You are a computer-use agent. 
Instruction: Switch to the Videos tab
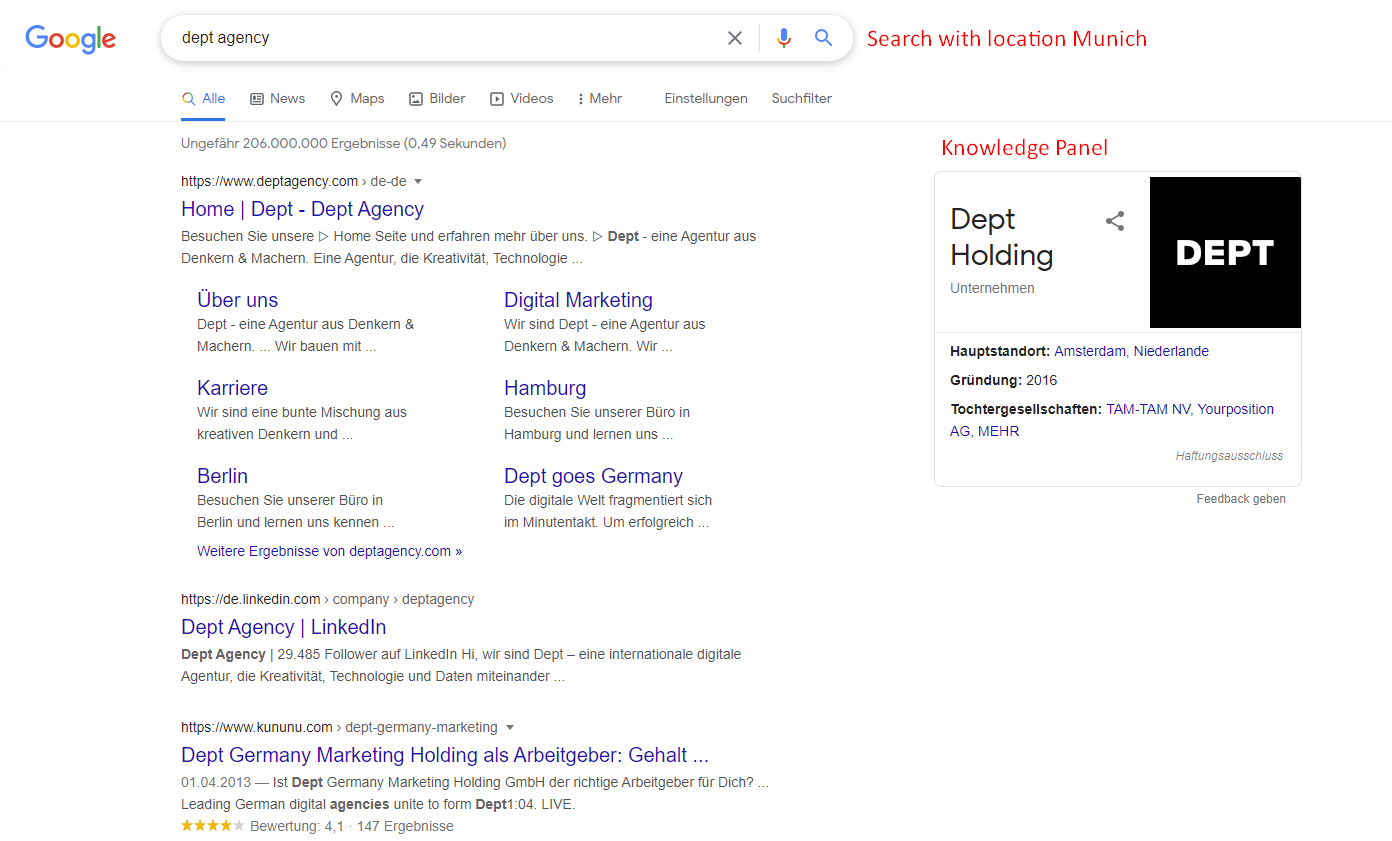coord(521,98)
